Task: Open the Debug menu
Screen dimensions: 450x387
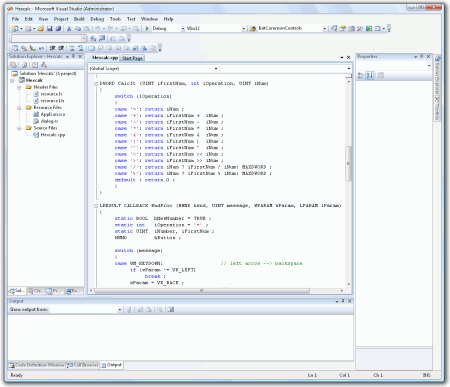Action: click(97, 19)
